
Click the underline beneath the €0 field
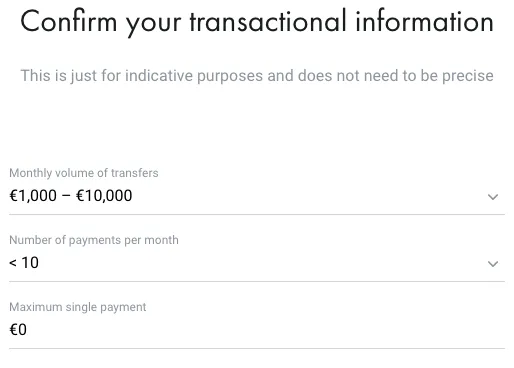point(257,349)
